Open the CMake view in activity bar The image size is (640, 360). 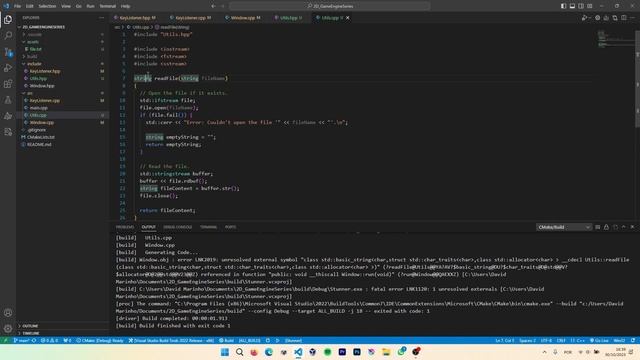(x=8, y=116)
